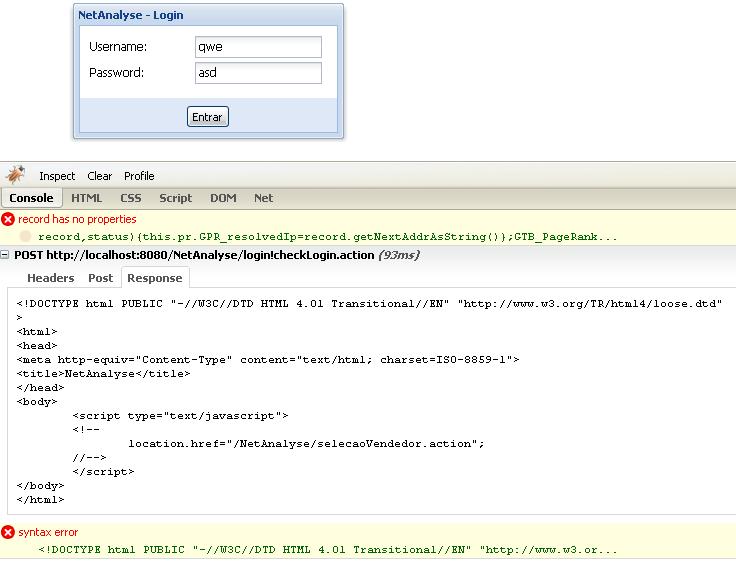
Task: Click the POST localhost checkLogin.action URL
Action: pos(210,255)
